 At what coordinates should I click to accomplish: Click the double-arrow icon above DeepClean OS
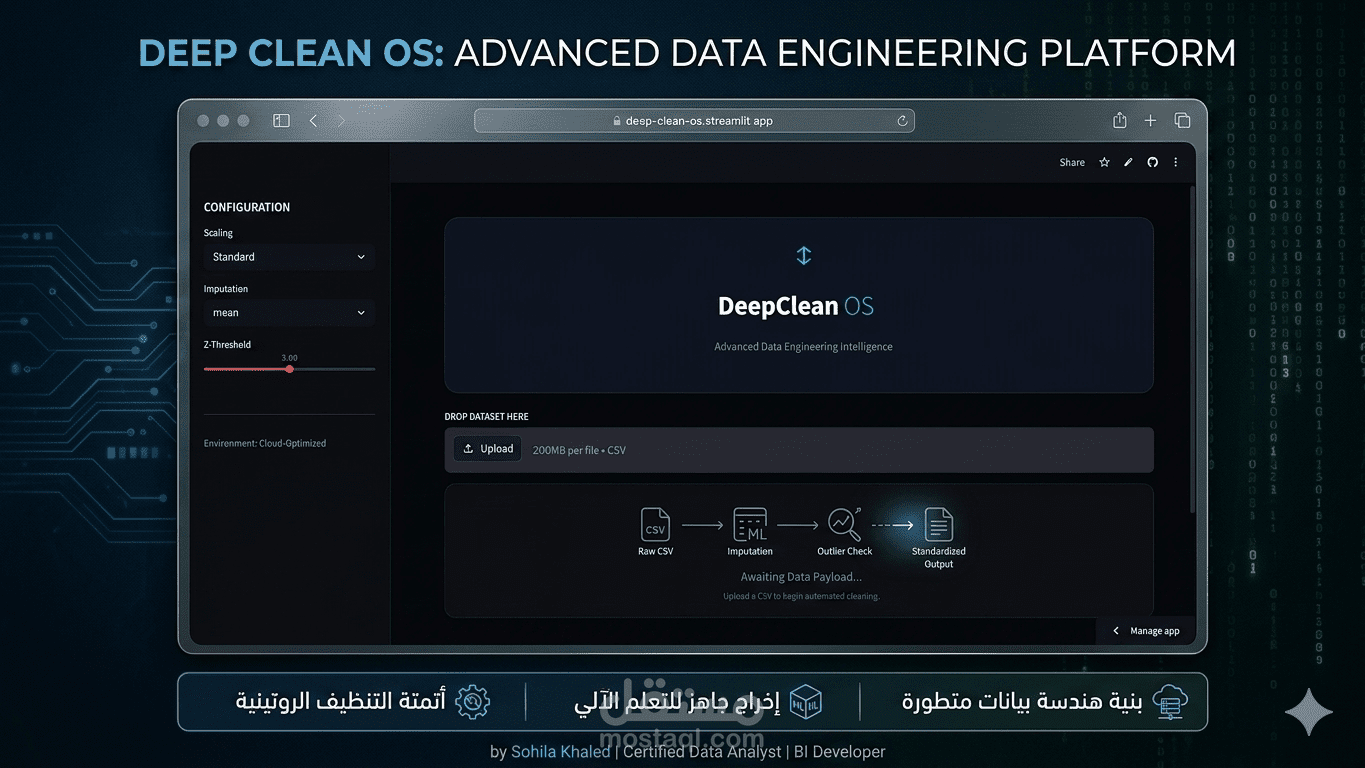pos(804,256)
